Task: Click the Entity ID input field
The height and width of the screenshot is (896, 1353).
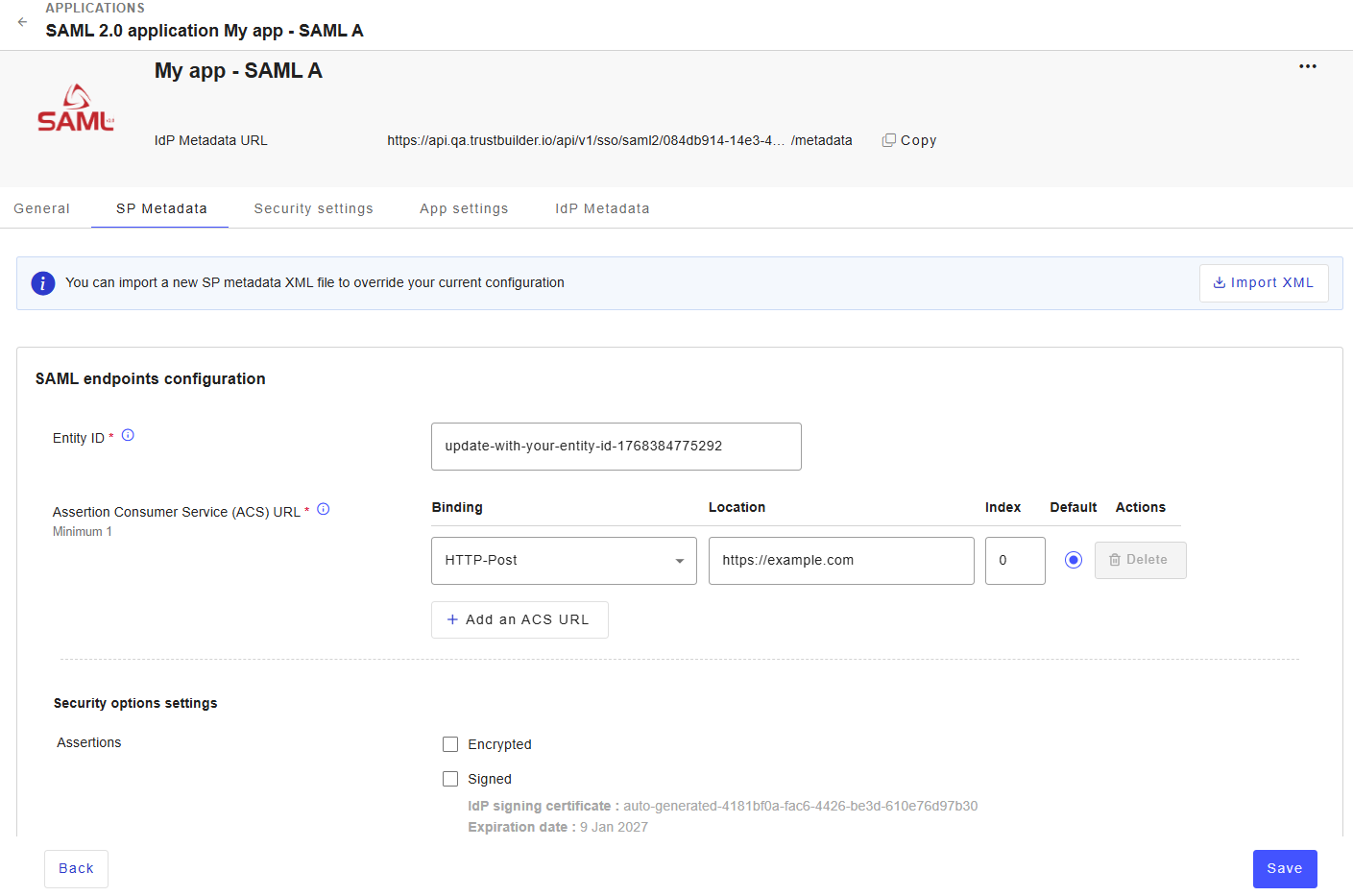Action: (616, 447)
